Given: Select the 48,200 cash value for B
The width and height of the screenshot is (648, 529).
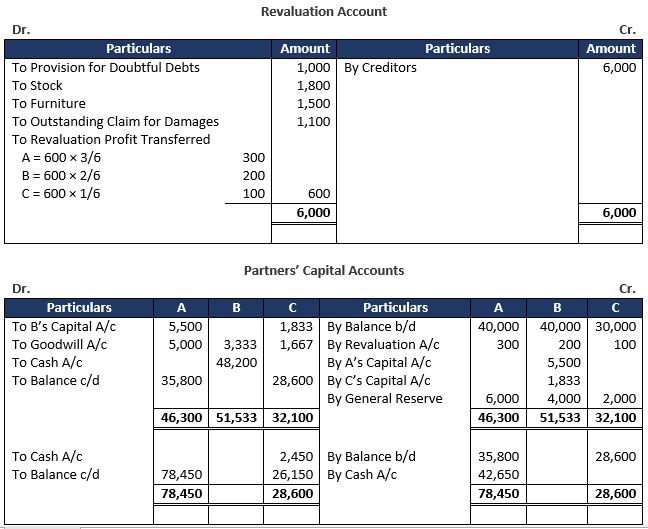Looking at the screenshot, I should [x=236, y=362].
